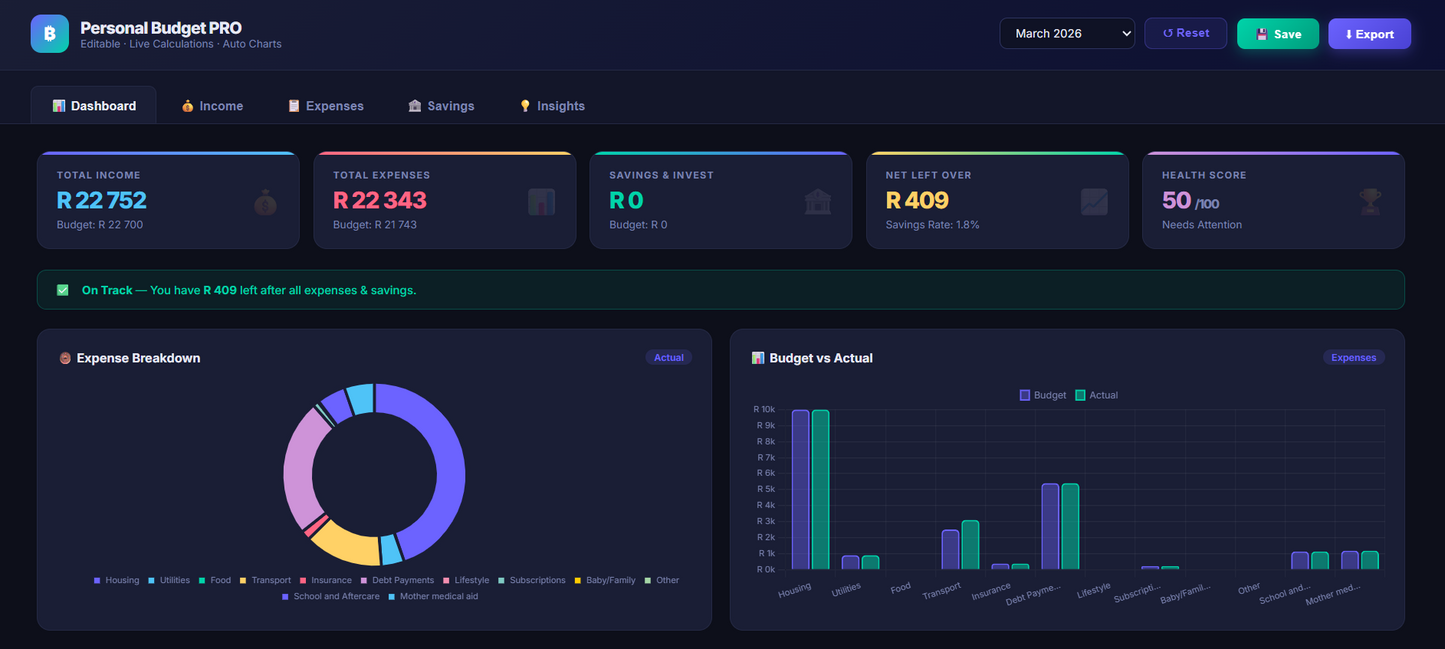The width and height of the screenshot is (1445, 649).
Task: Click the Actual badge on Expense Breakdown chart
Action: 668,357
